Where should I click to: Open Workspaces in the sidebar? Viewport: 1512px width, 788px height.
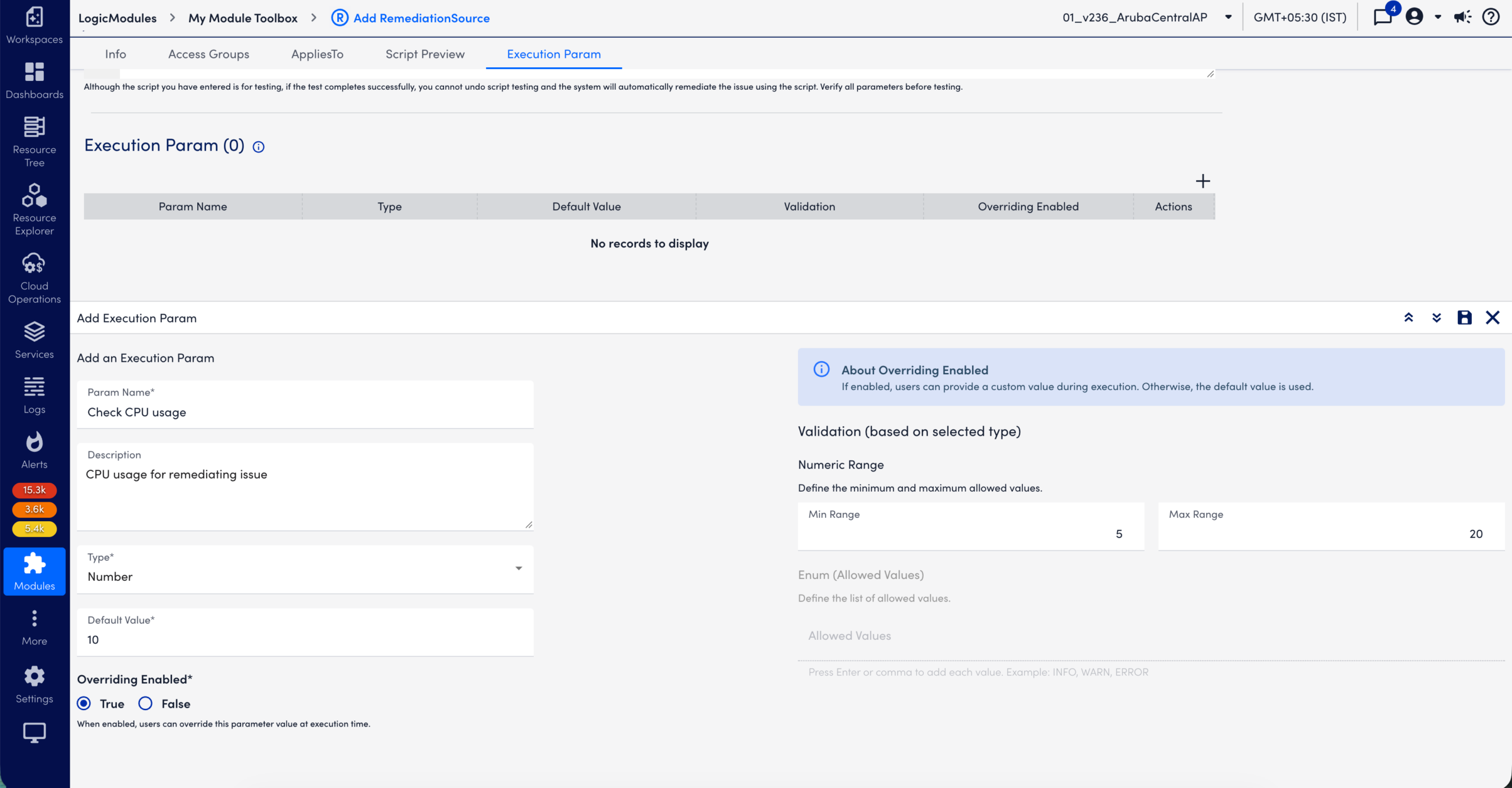pyautogui.click(x=34, y=25)
